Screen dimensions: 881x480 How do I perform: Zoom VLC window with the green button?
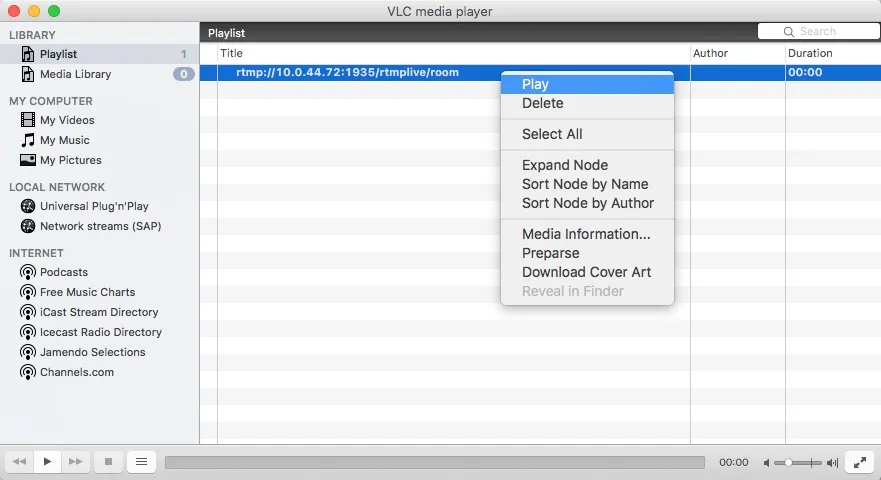coord(54,11)
